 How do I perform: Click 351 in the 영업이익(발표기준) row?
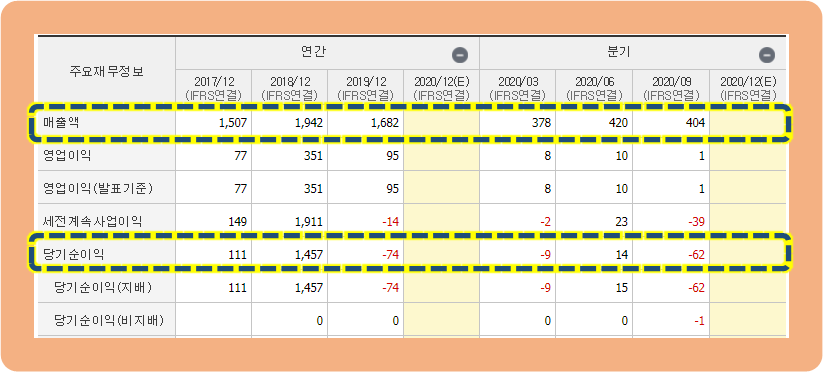point(314,188)
